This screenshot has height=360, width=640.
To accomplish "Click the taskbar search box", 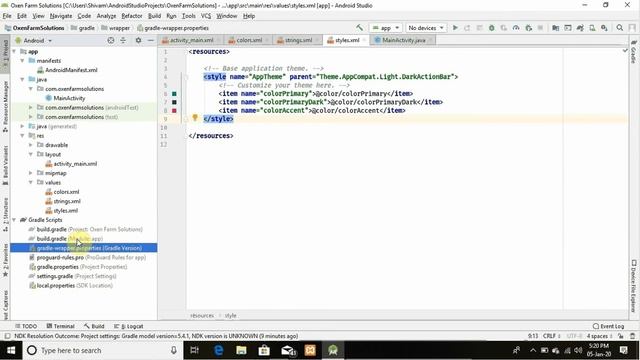I will [101, 350].
